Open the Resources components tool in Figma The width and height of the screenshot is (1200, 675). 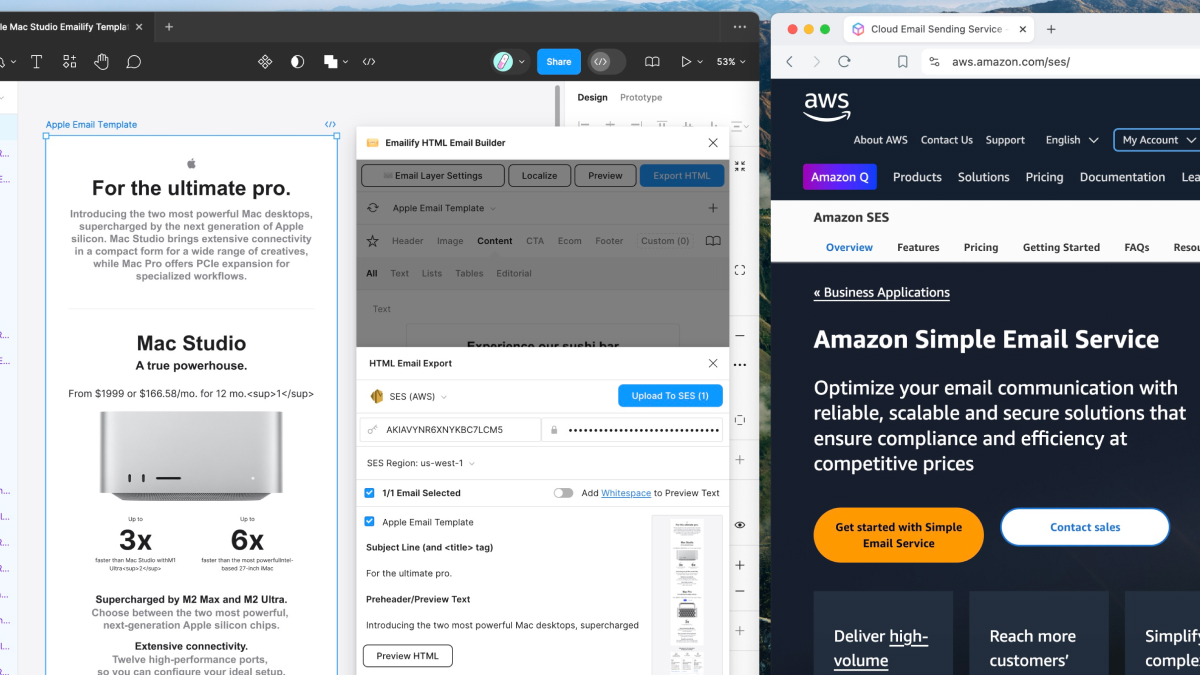pyautogui.click(x=69, y=62)
